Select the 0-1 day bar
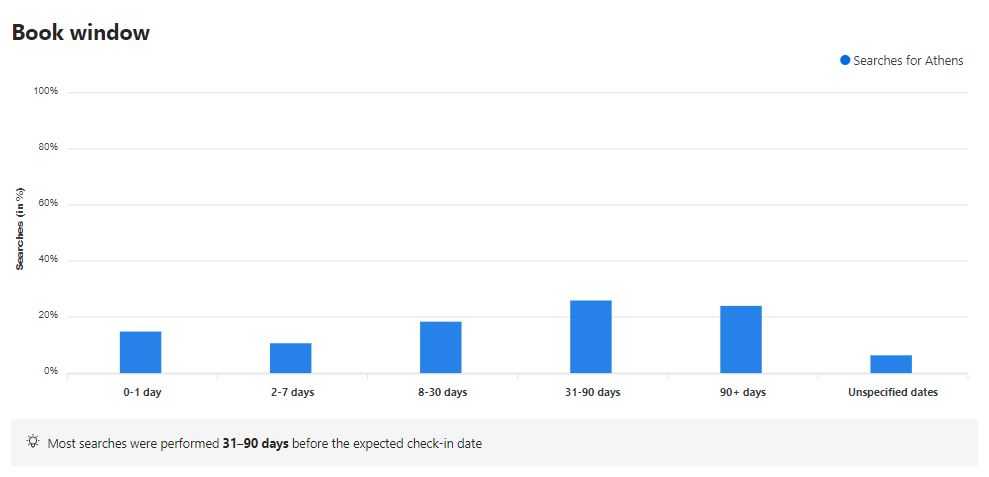The height and width of the screenshot is (477, 989). 141,352
